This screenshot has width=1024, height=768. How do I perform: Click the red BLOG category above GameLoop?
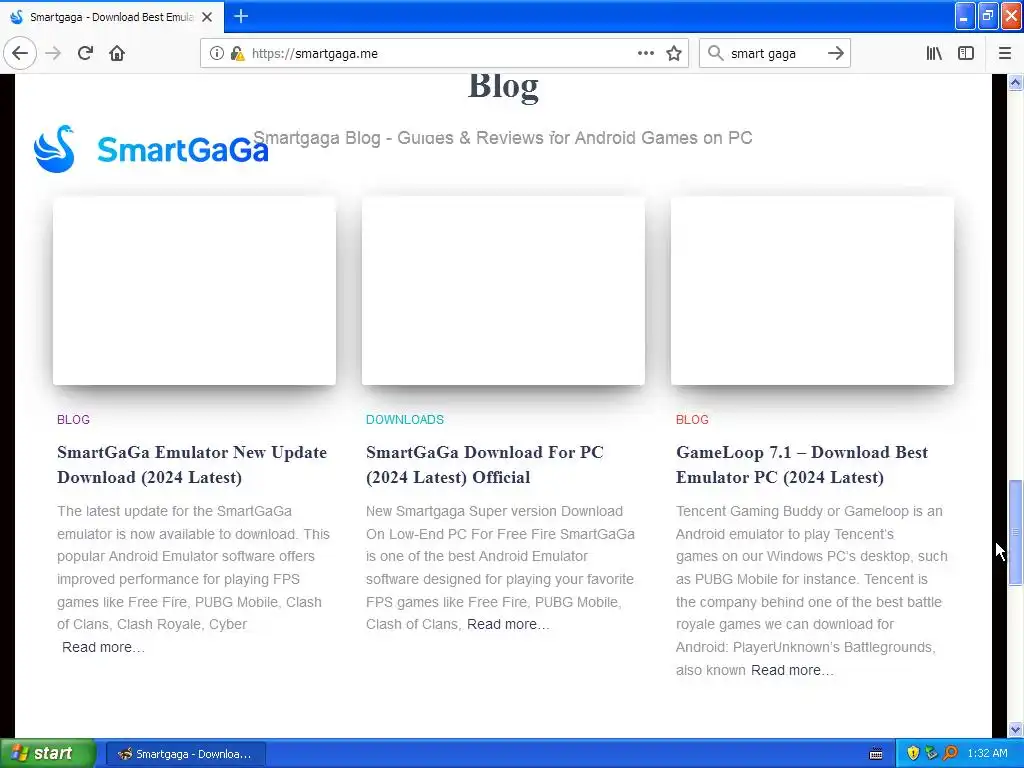tap(692, 419)
